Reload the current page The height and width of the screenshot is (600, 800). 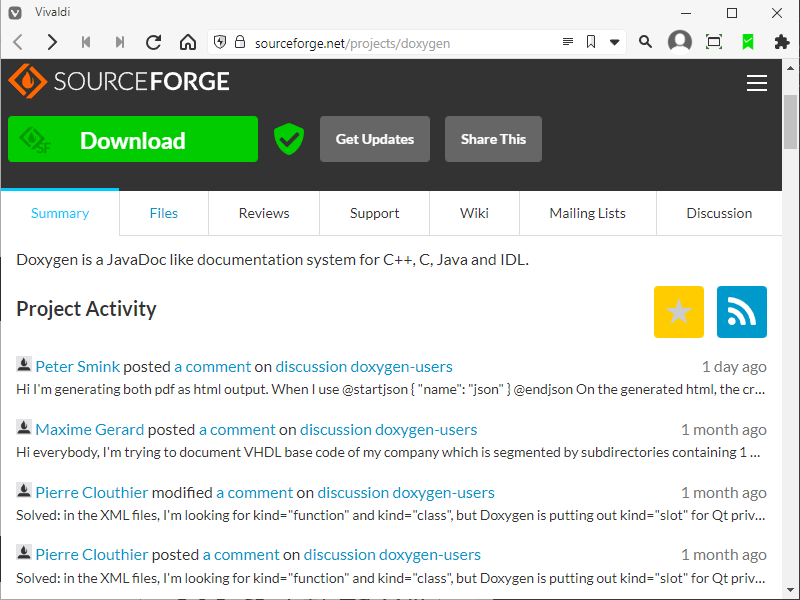coord(154,42)
